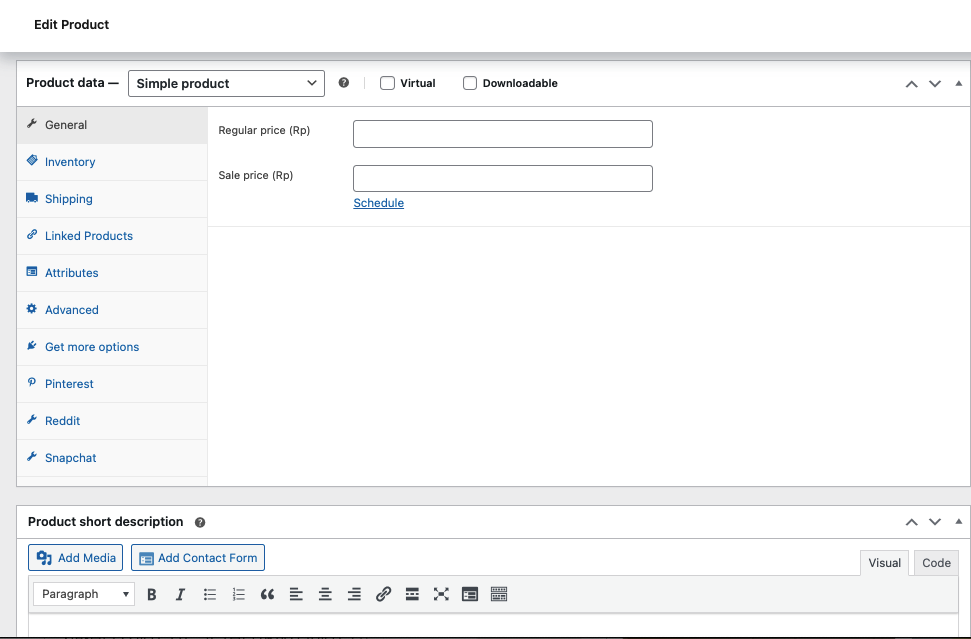971x639 pixels.
Task: Align text right
Action: (354, 594)
